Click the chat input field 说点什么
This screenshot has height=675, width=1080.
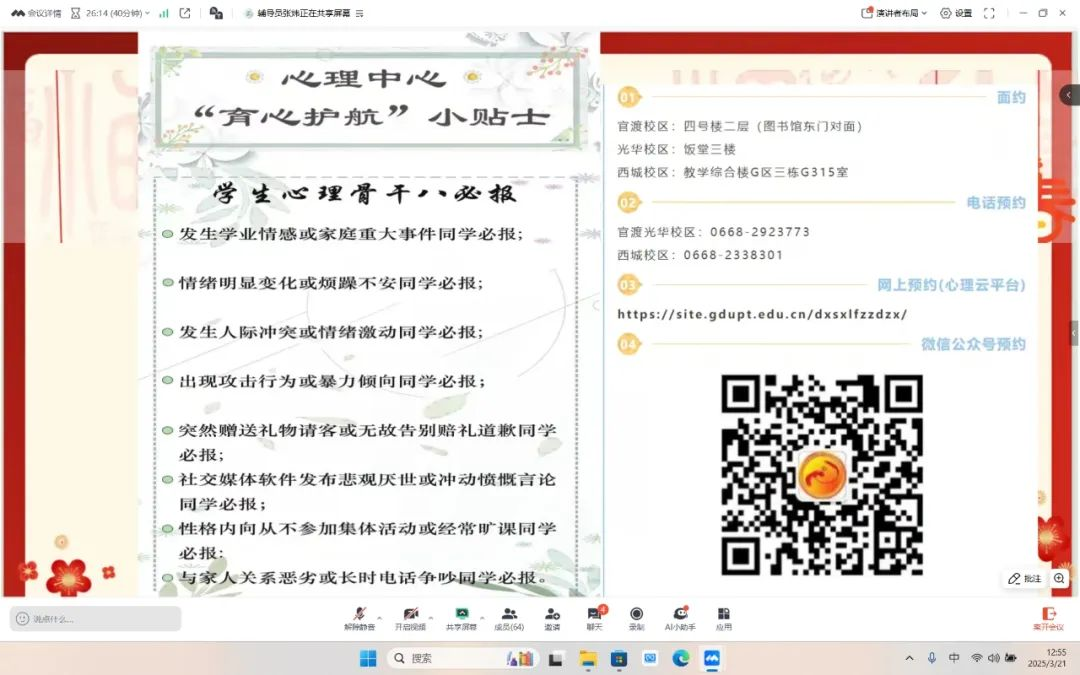click(x=95, y=619)
